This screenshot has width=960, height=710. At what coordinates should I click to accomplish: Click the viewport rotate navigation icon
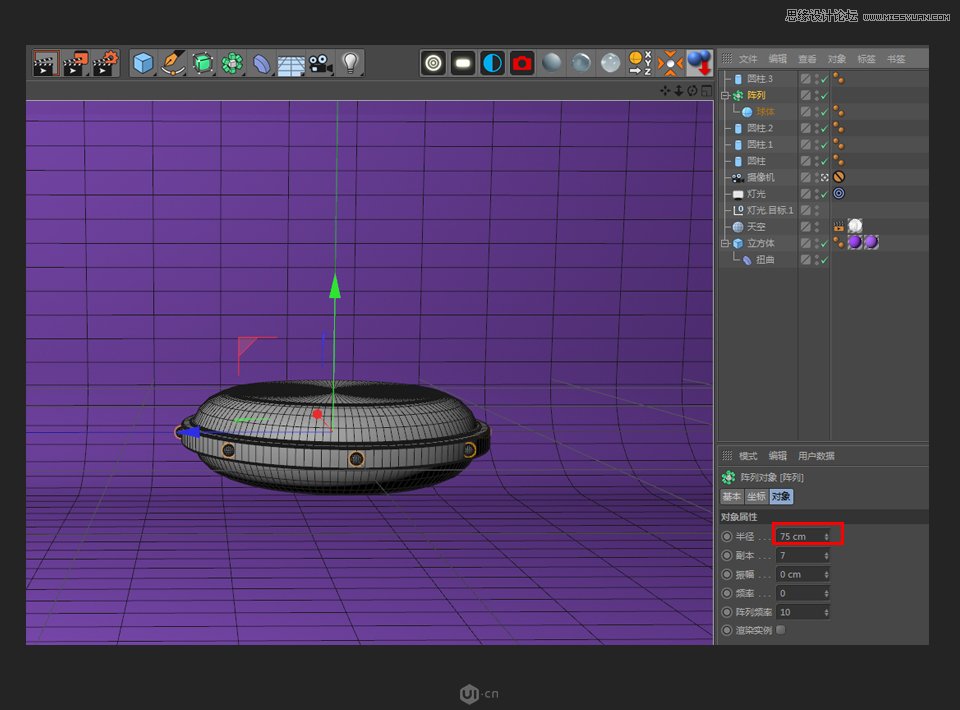[x=690, y=90]
